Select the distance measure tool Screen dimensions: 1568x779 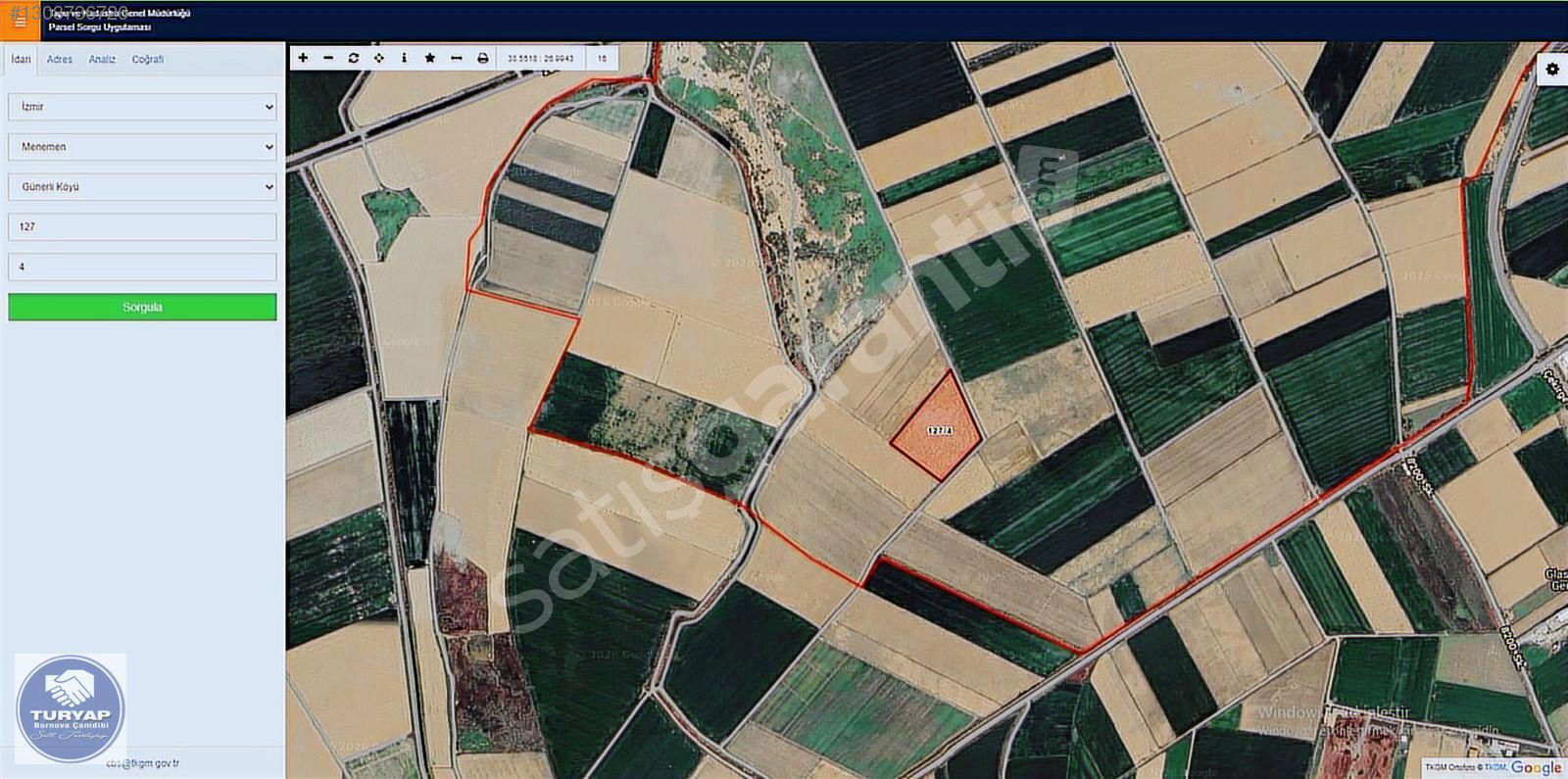(x=456, y=58)
